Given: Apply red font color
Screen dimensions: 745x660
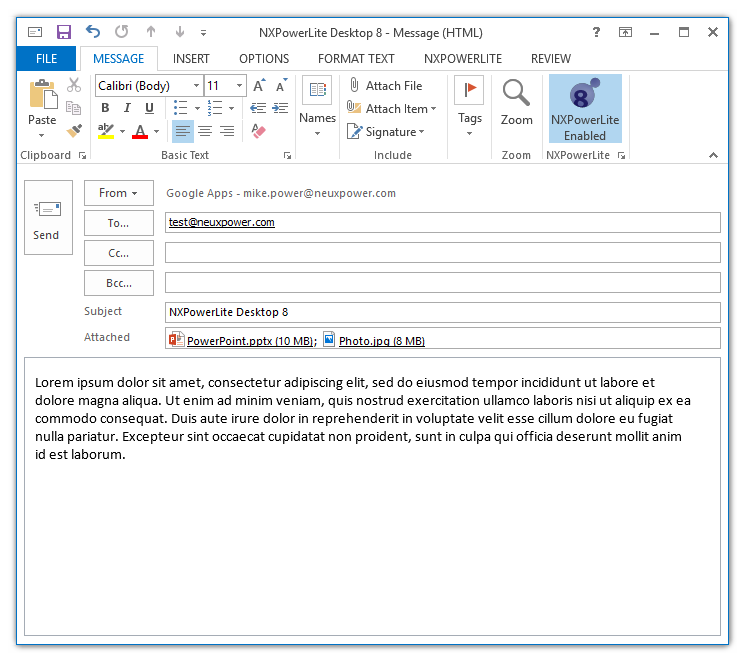Looking at the screenshot, I should [140, 131].
